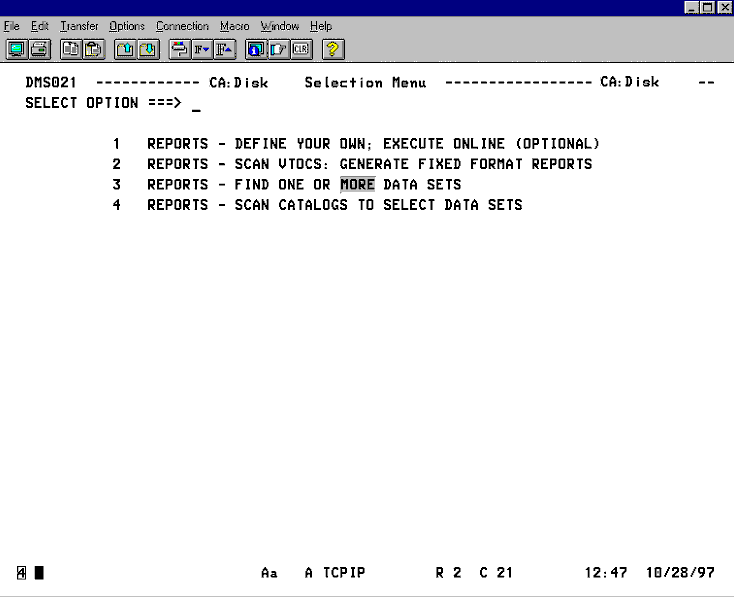Click the session info toolbar icon
Screen dimensions: 734x597
coord(256,49)
